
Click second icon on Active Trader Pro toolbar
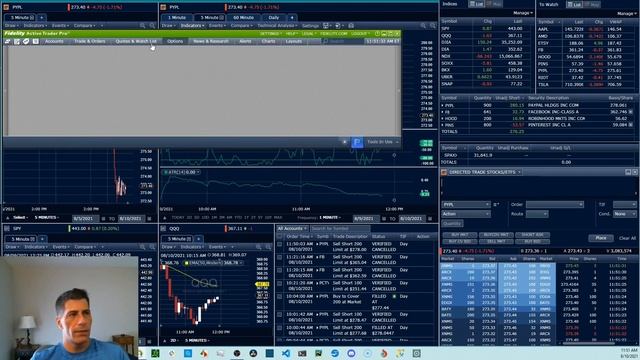17,41
